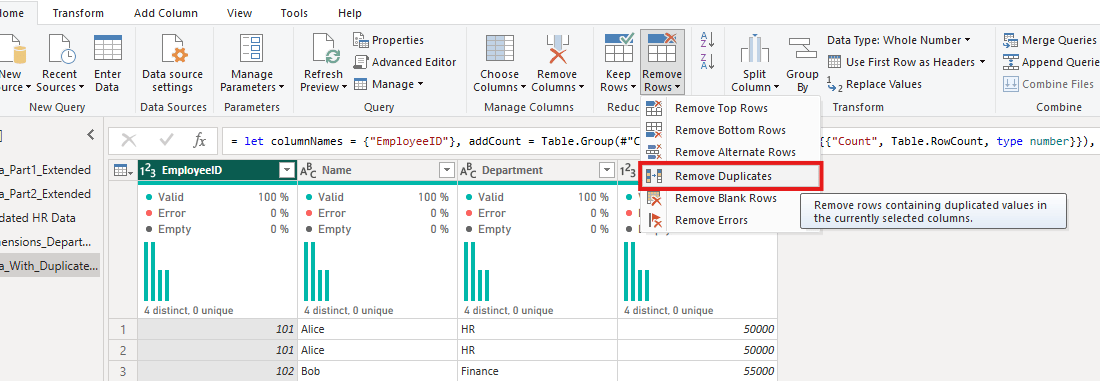Click the Finance cell in Department column
The width and height of the screenshot is (1100, 381).
(537, 370)
